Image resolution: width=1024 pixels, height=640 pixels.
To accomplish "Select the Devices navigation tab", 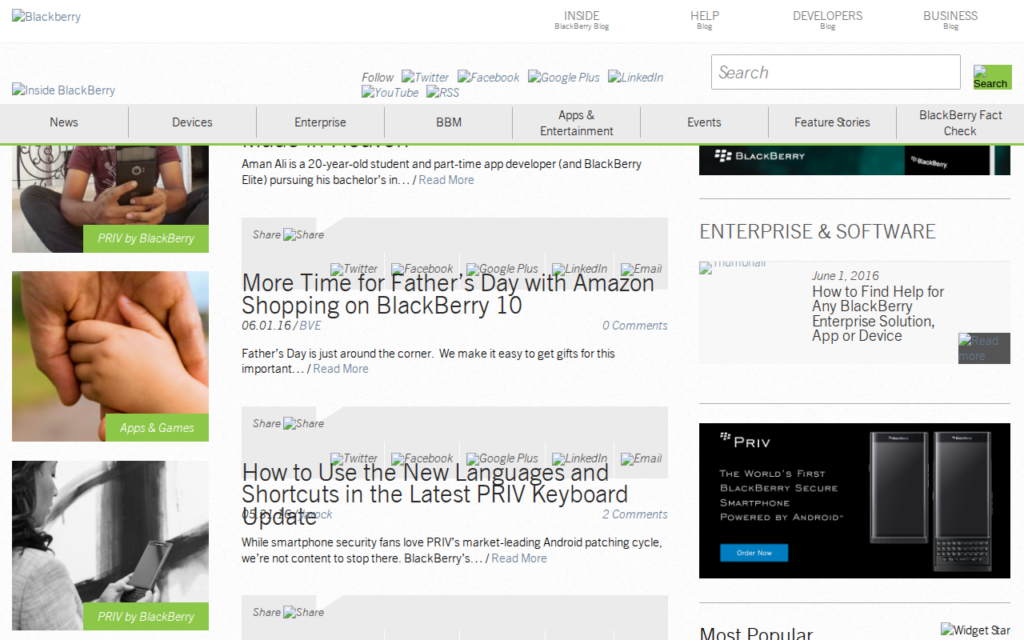I will click(192, 122).
